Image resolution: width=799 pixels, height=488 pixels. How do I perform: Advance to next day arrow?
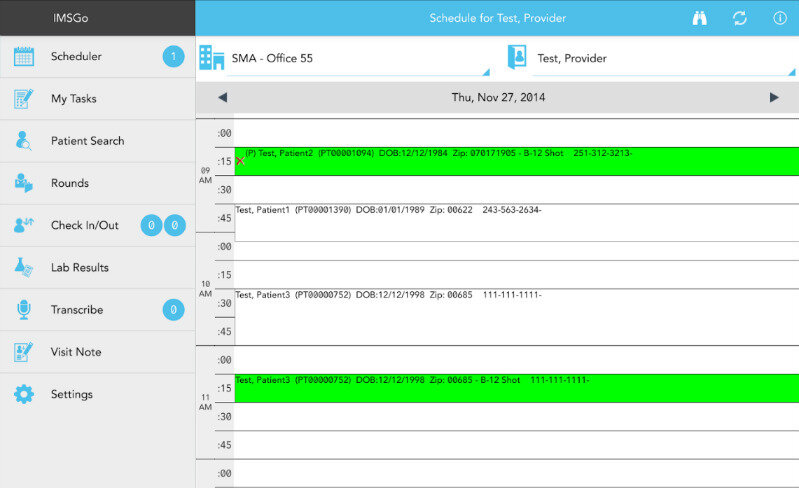(x=774, y=97)
